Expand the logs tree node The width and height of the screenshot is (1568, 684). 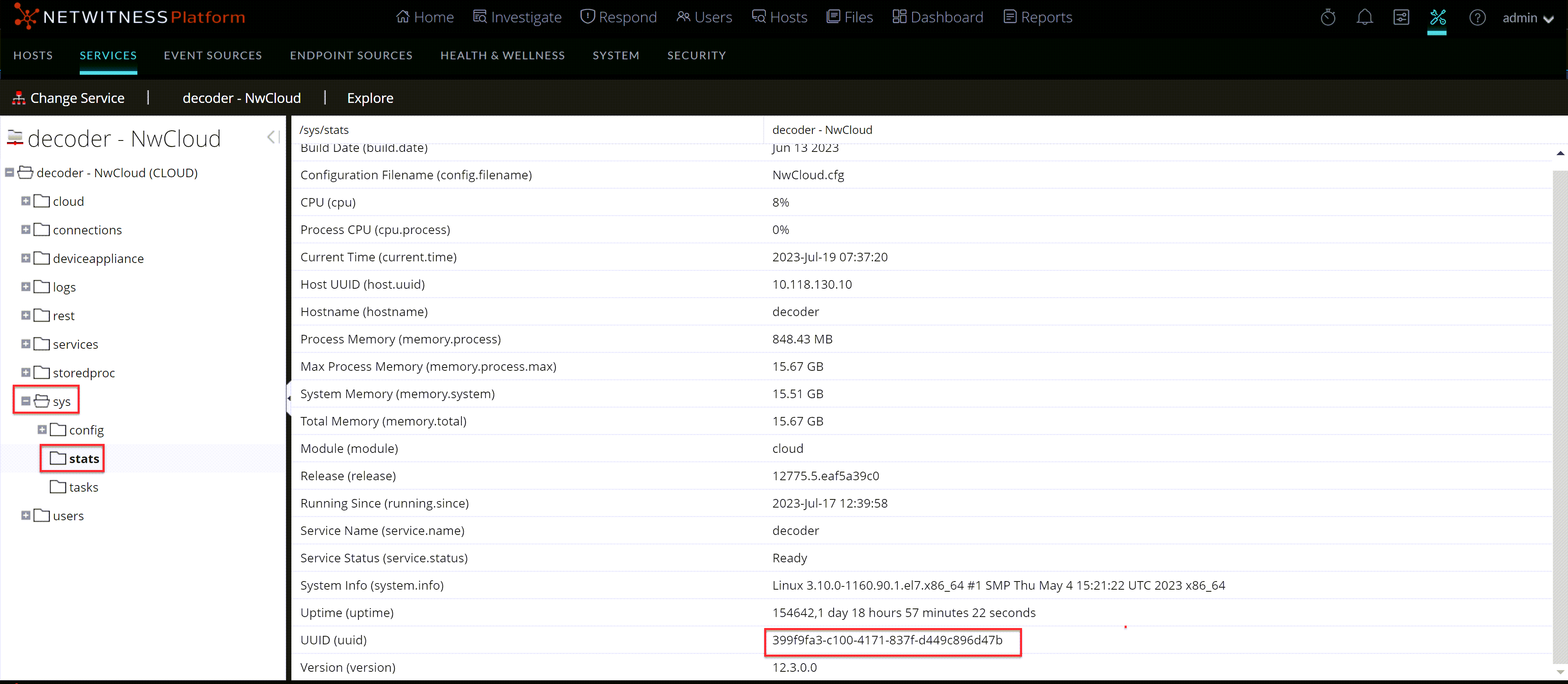(x=26, y=287)
